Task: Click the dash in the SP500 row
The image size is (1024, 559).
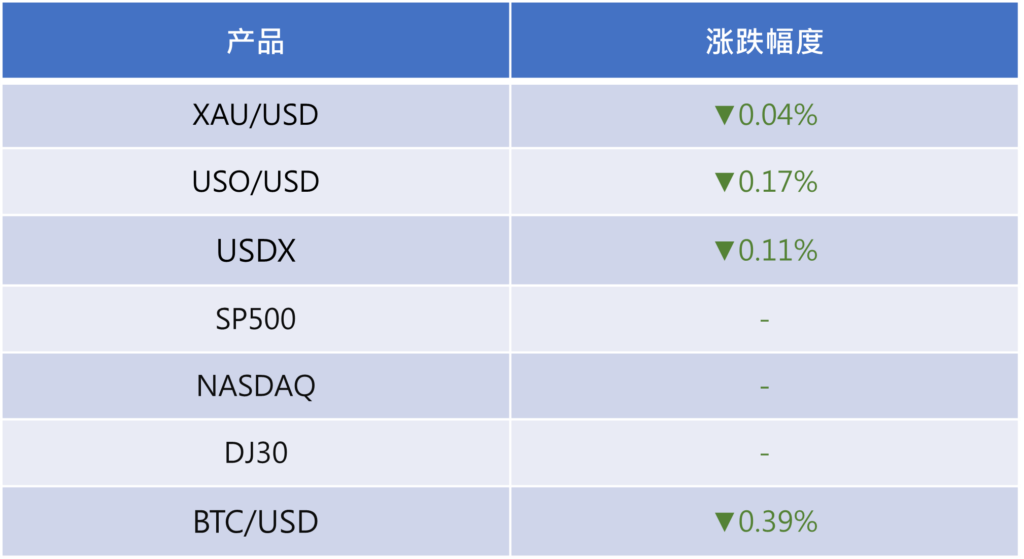Action: pos(764,320)
